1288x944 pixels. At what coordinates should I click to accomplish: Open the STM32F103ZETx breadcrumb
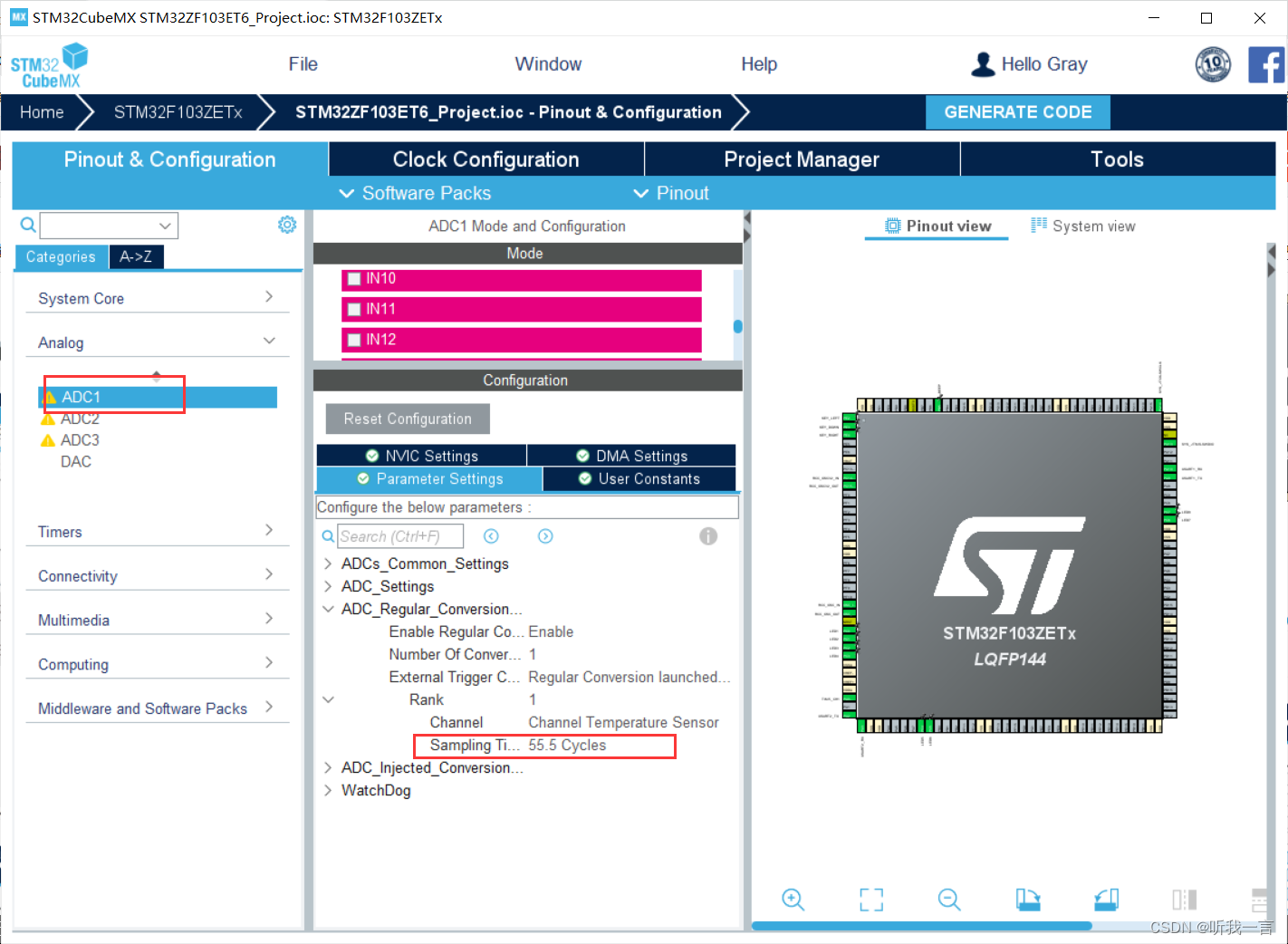click(178, 112)
